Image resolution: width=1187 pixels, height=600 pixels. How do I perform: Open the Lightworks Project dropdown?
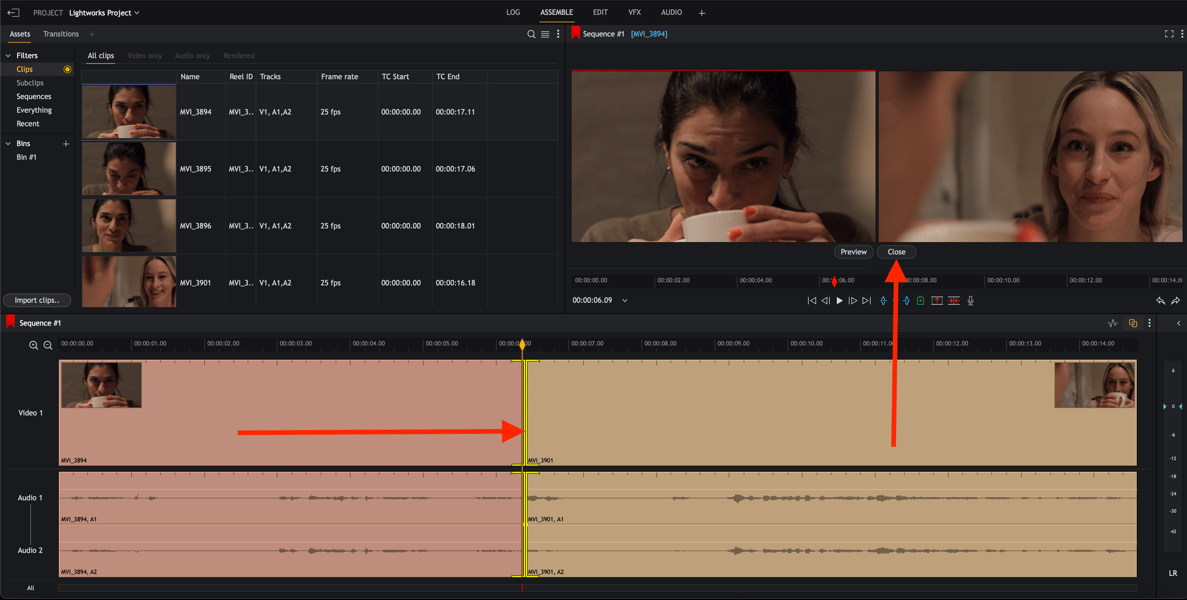(x=104, y=13)
